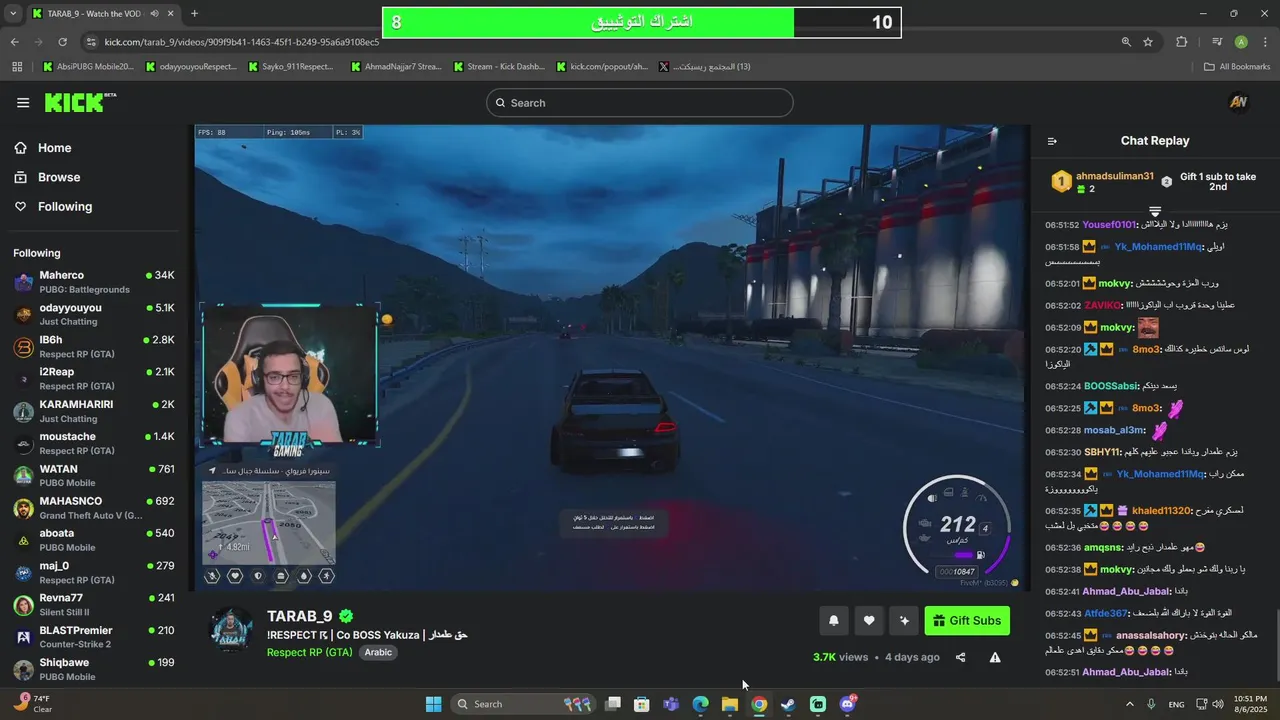Open File Explorer from taskbar
This screenshot has height=720, width=1280.
click(x=730, y=704)
